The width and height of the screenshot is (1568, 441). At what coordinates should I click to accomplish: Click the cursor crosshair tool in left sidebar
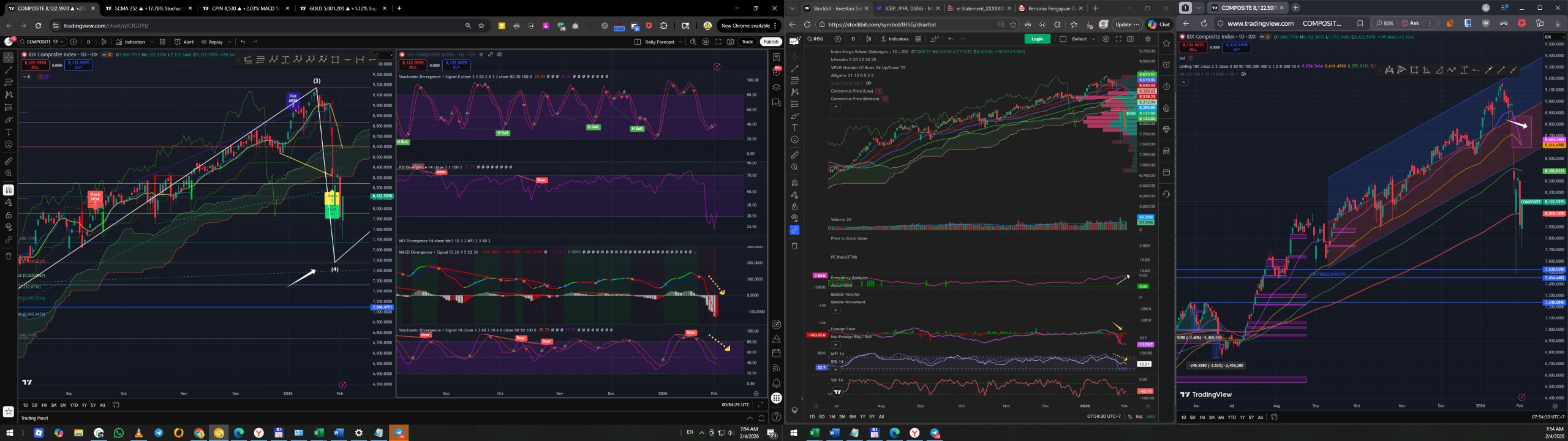click(9, 57)
